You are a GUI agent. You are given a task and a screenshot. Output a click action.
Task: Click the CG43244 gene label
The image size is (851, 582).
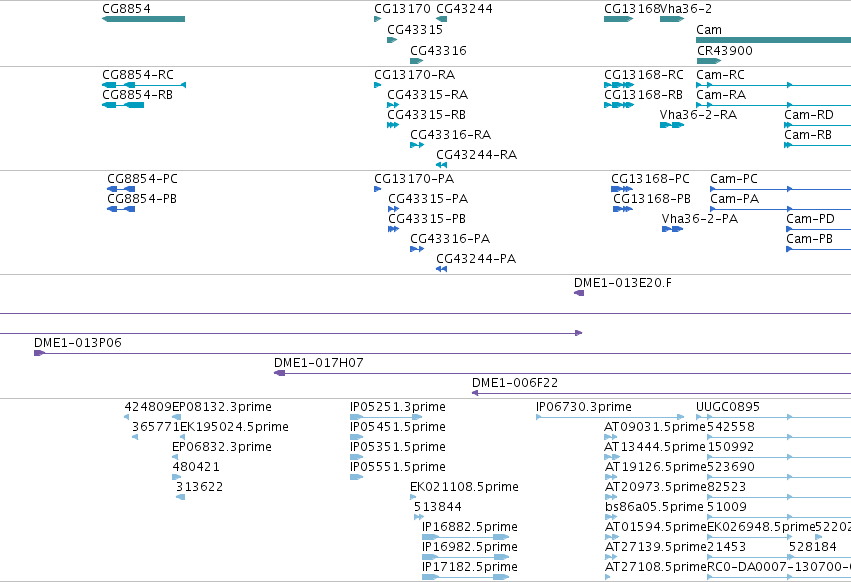[465, 9]
